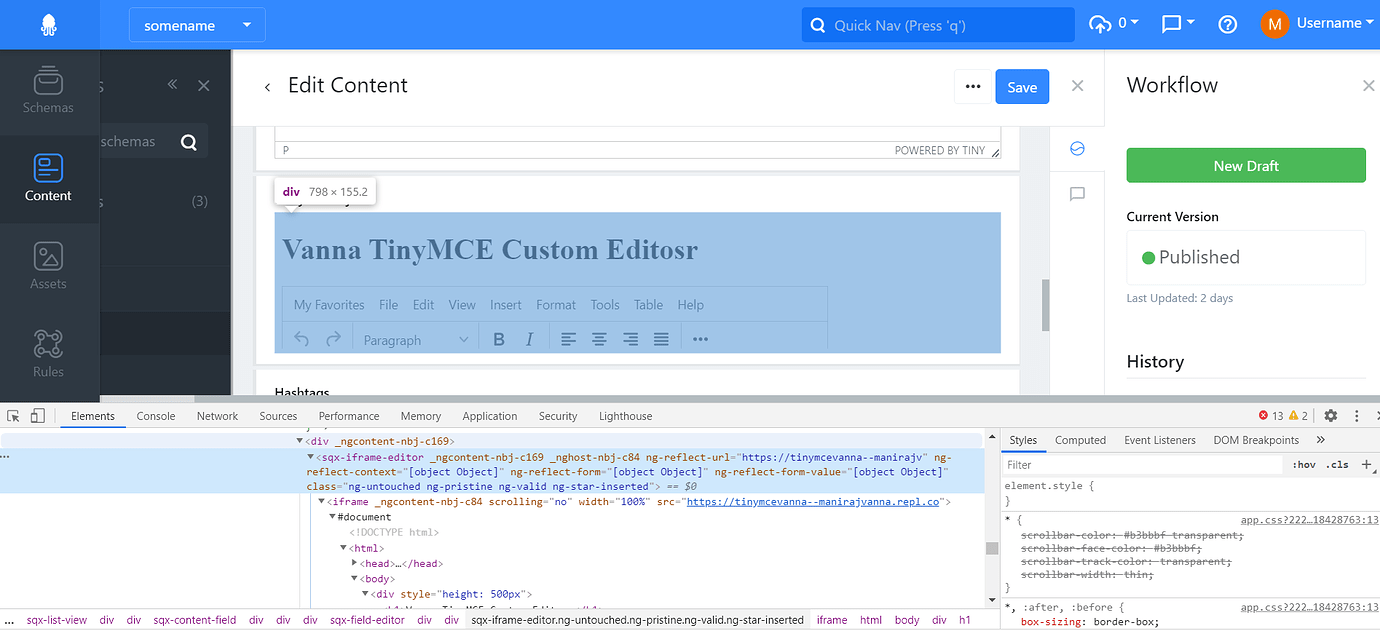
Task: Switch to the Computed styles tab
Action: [1080, 440]
